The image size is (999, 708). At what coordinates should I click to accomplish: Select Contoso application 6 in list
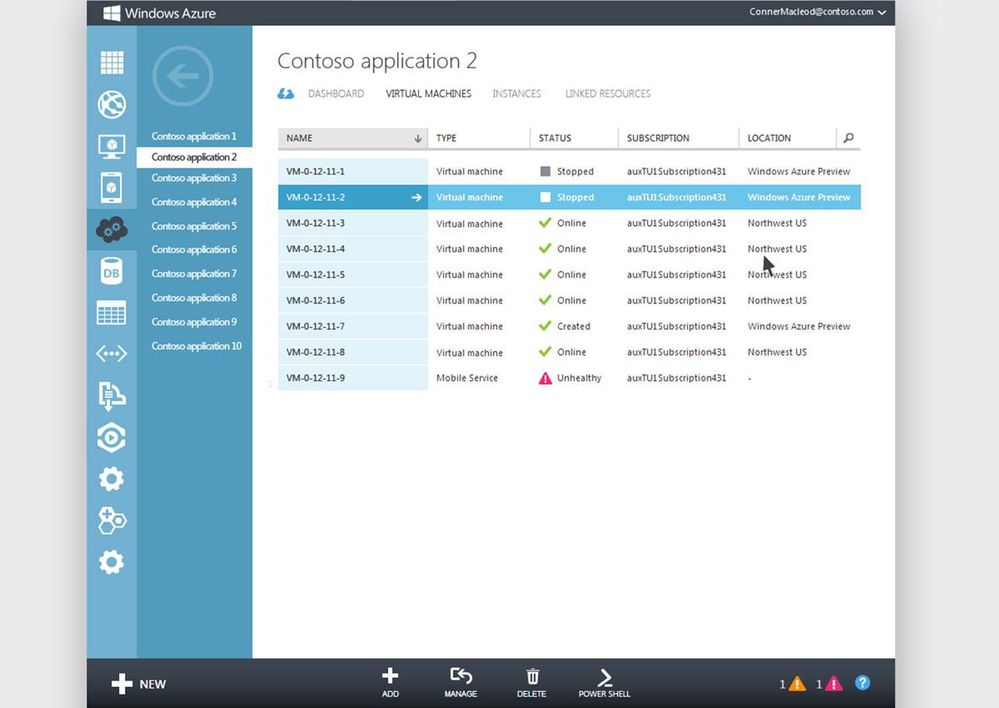click(194, 250)
